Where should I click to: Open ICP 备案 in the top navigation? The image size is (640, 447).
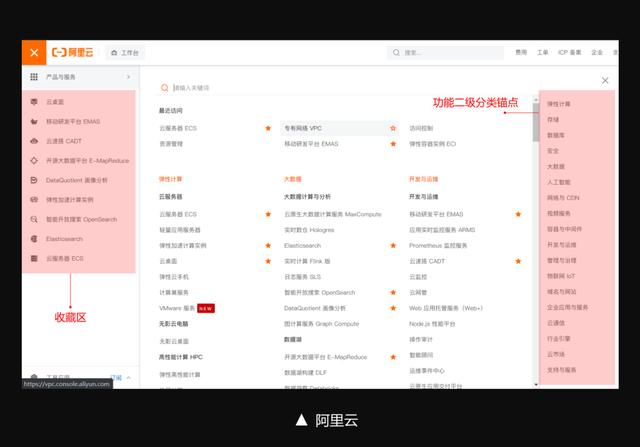[569, 52]
